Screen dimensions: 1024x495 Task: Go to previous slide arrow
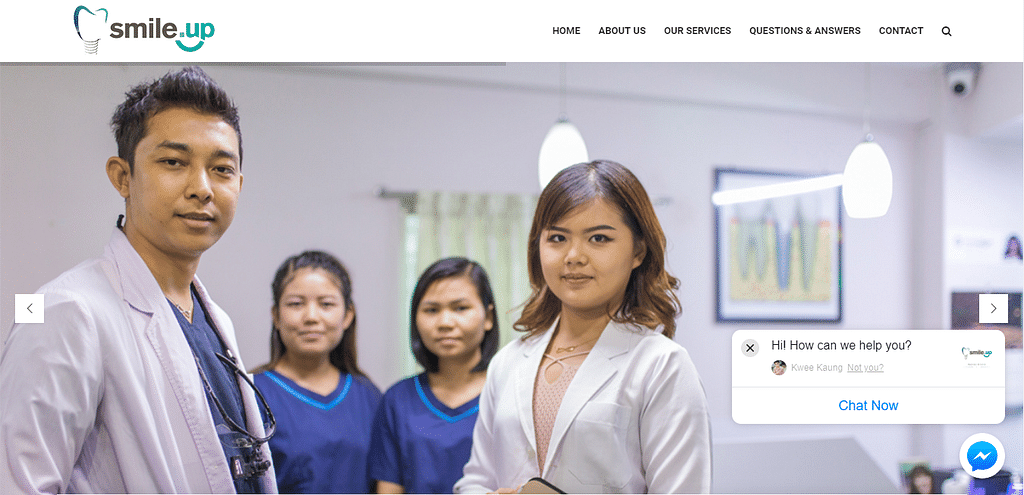pyautogui.click(x=29, y=308)
